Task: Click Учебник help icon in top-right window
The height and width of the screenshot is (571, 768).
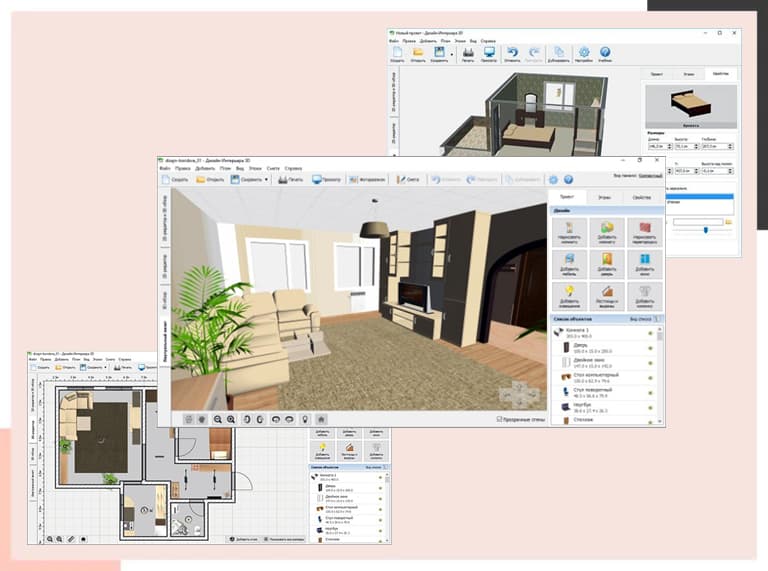Action: (605, 54)
